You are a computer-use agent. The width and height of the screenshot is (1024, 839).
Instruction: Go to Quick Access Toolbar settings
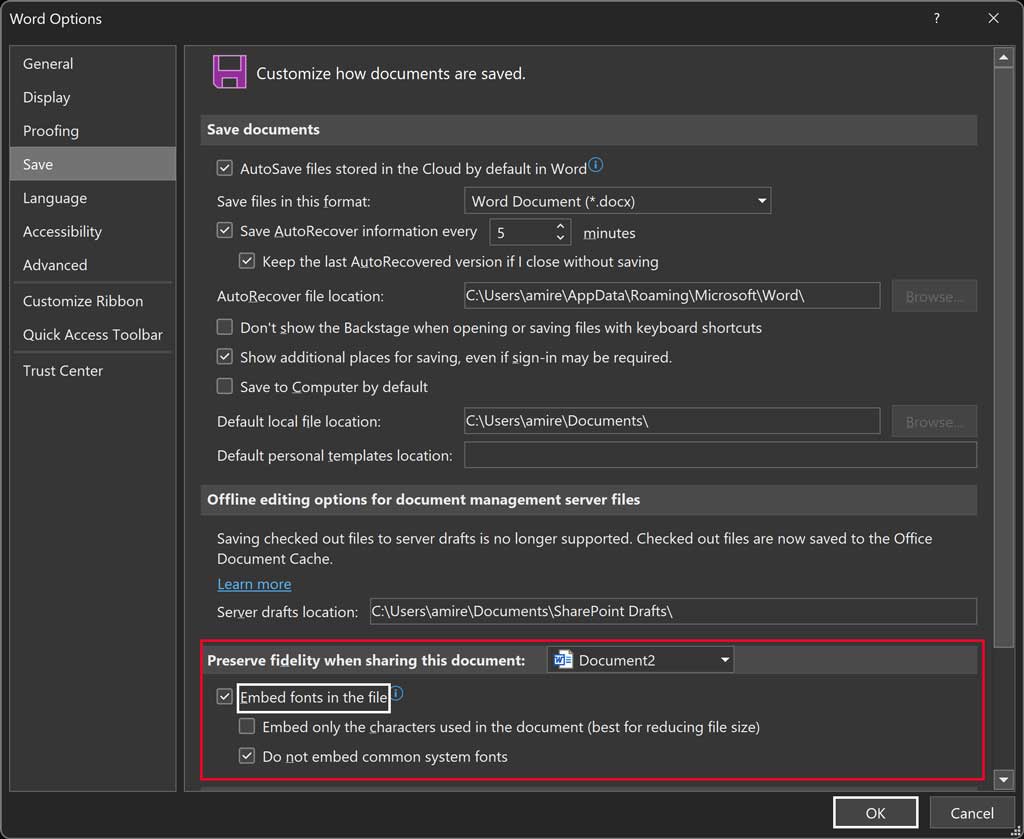(93, 334)
